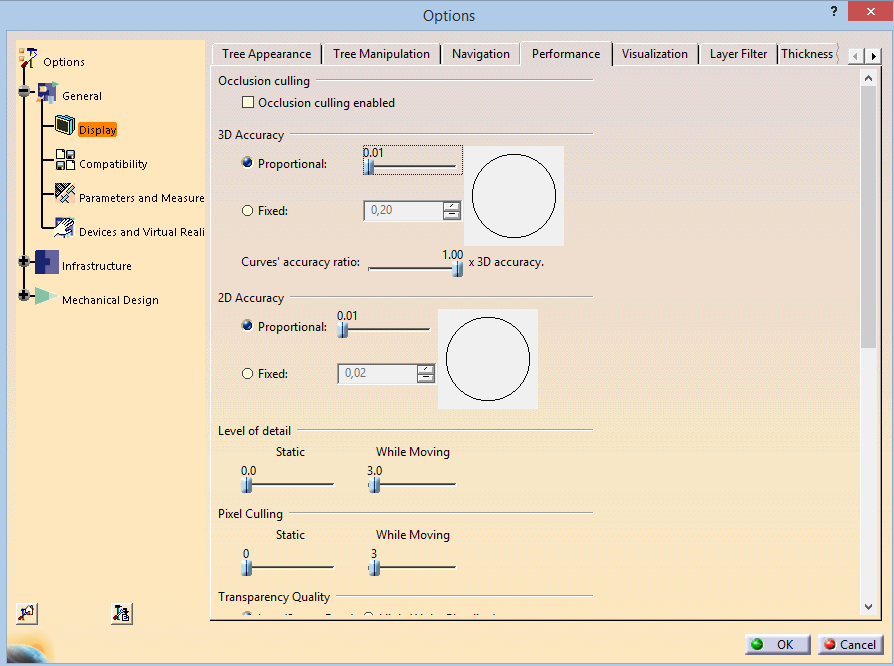Select Display in the options tree
894x666 pixels.
click(x=97, y=130)
